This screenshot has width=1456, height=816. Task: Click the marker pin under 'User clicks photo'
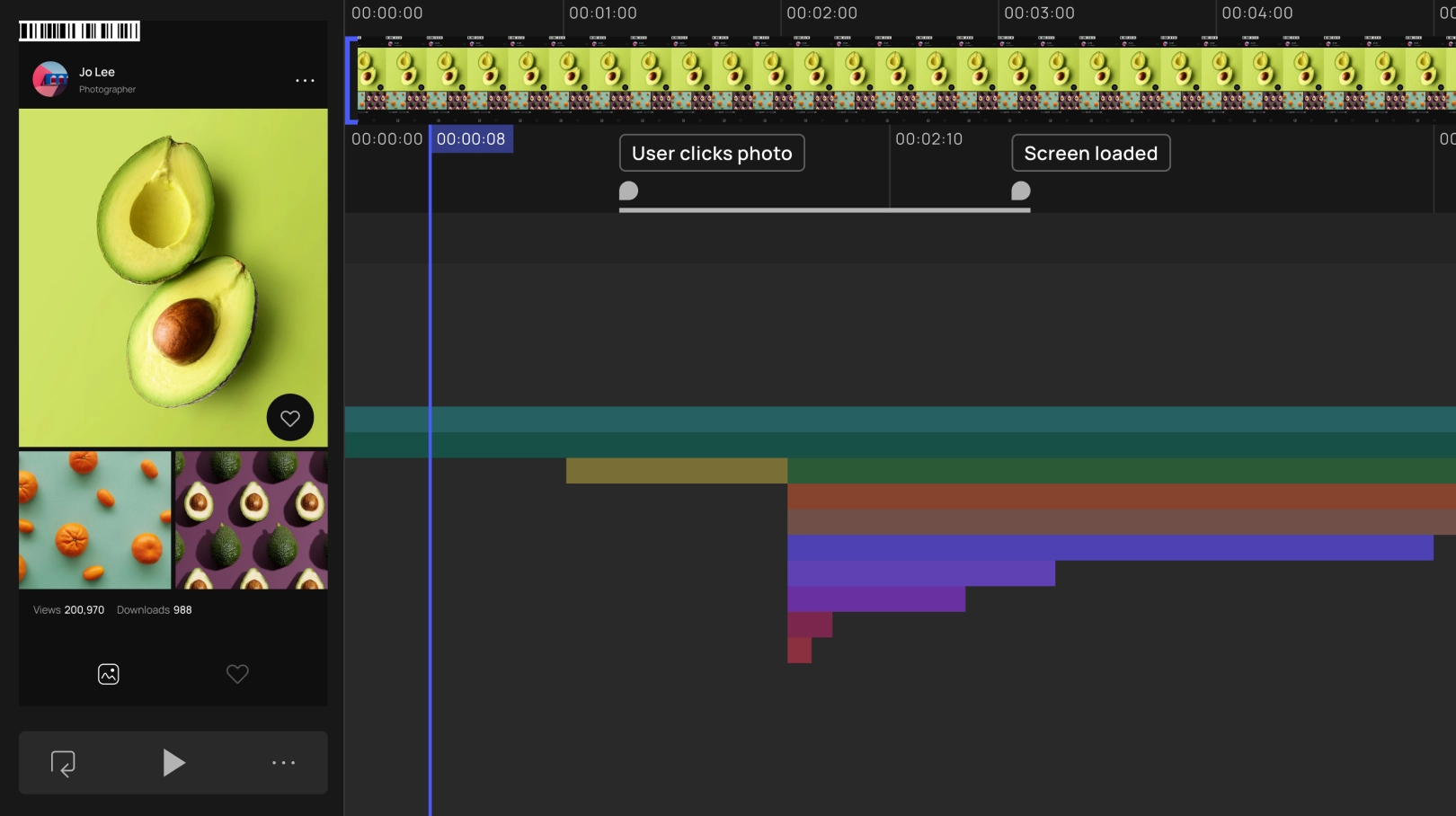tap(629, 191)
